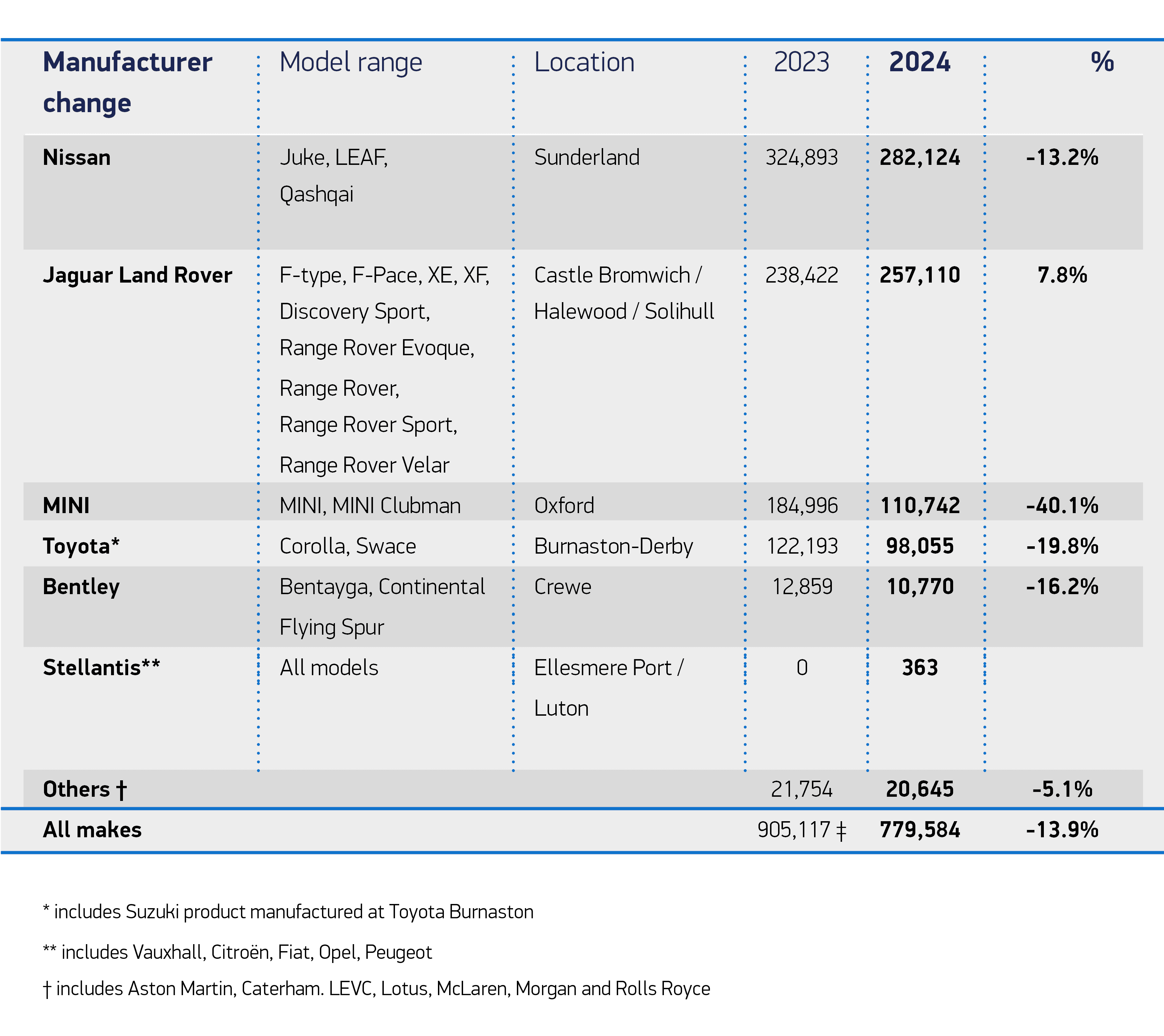Click Nissan's 2024 value 282,124
The image size is (1164, 1036).
[919, 157]
